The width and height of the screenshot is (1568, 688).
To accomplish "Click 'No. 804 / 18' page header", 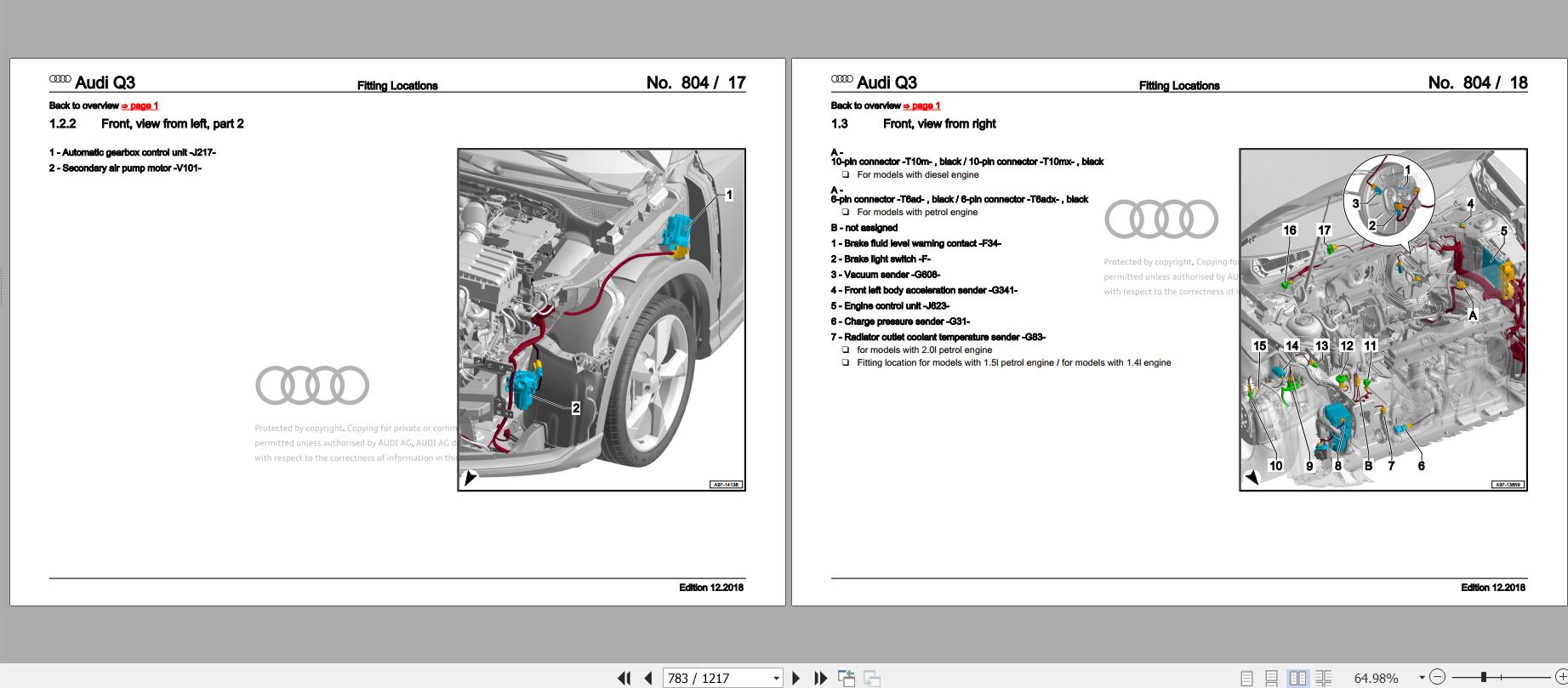I will (1478, 82).
